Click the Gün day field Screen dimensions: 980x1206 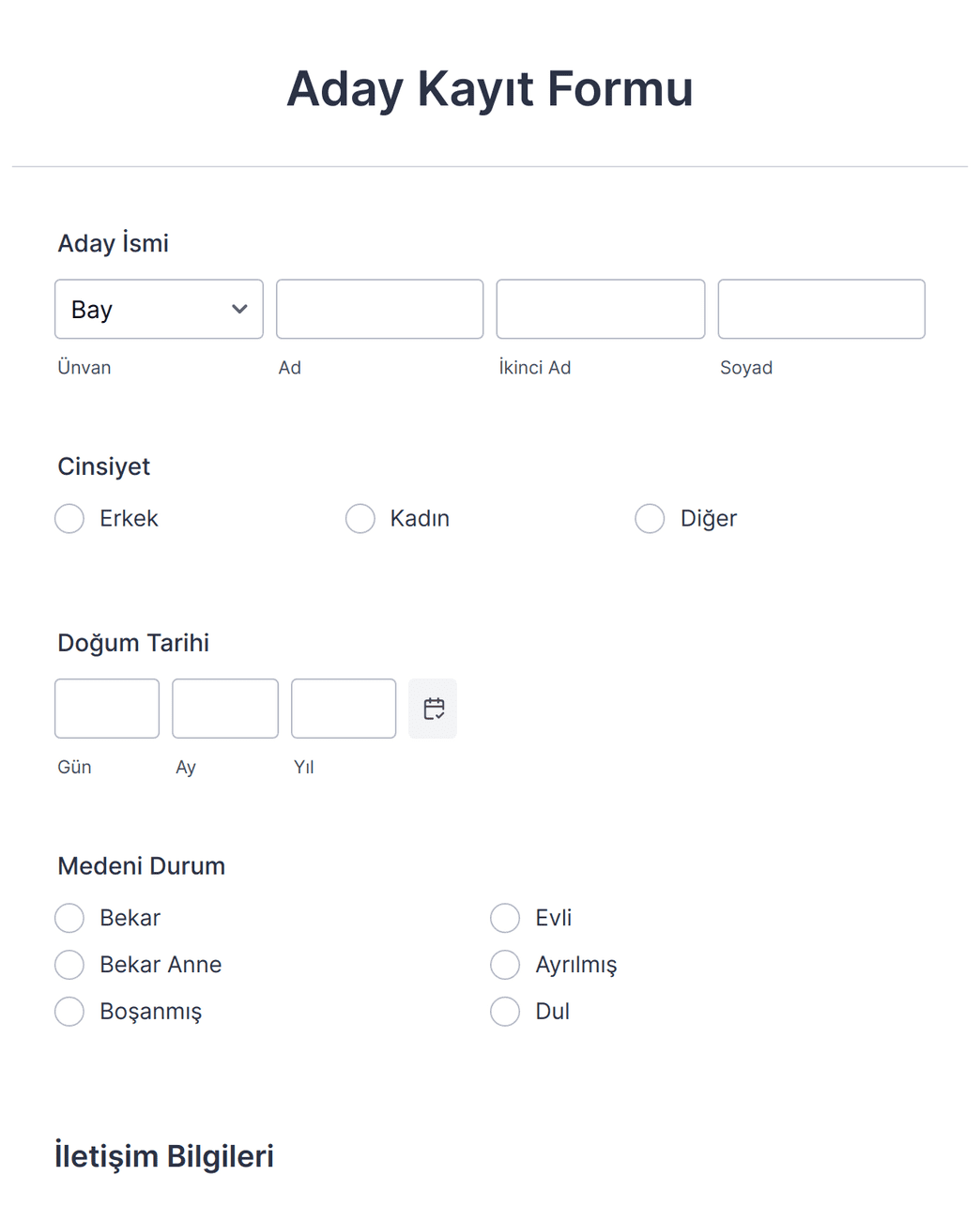pos(107,709)
